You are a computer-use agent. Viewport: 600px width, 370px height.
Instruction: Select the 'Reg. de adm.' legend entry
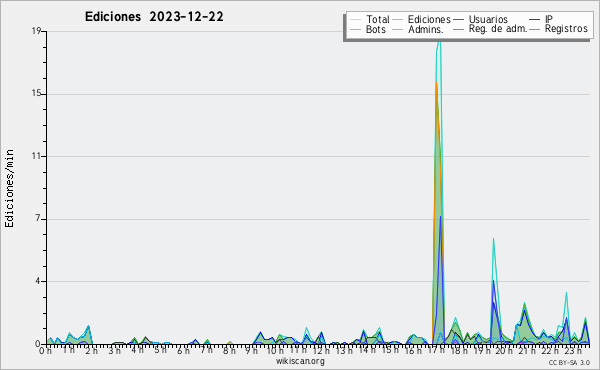click(490, 29)
